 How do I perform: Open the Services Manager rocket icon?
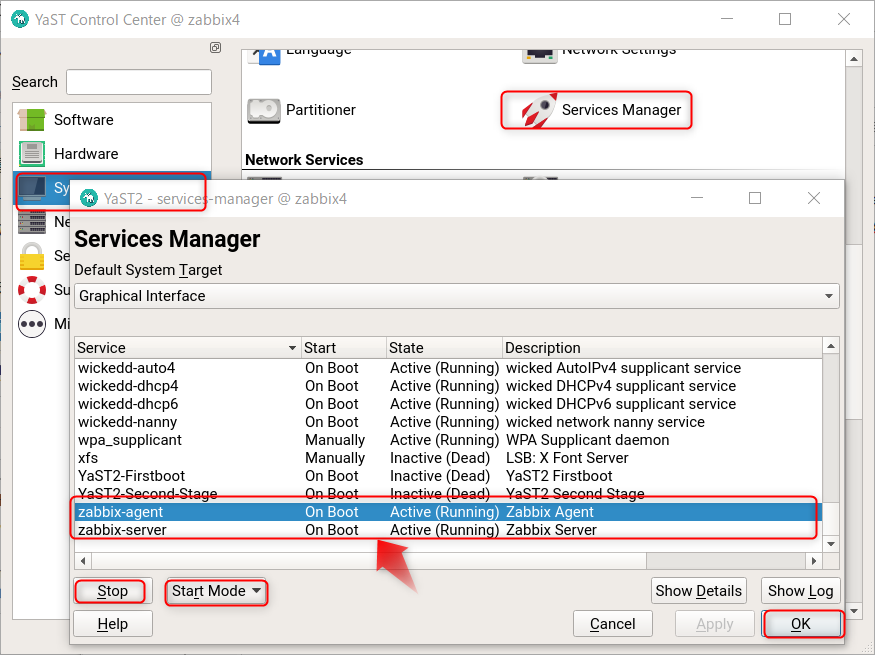click(x=539, y=110)
